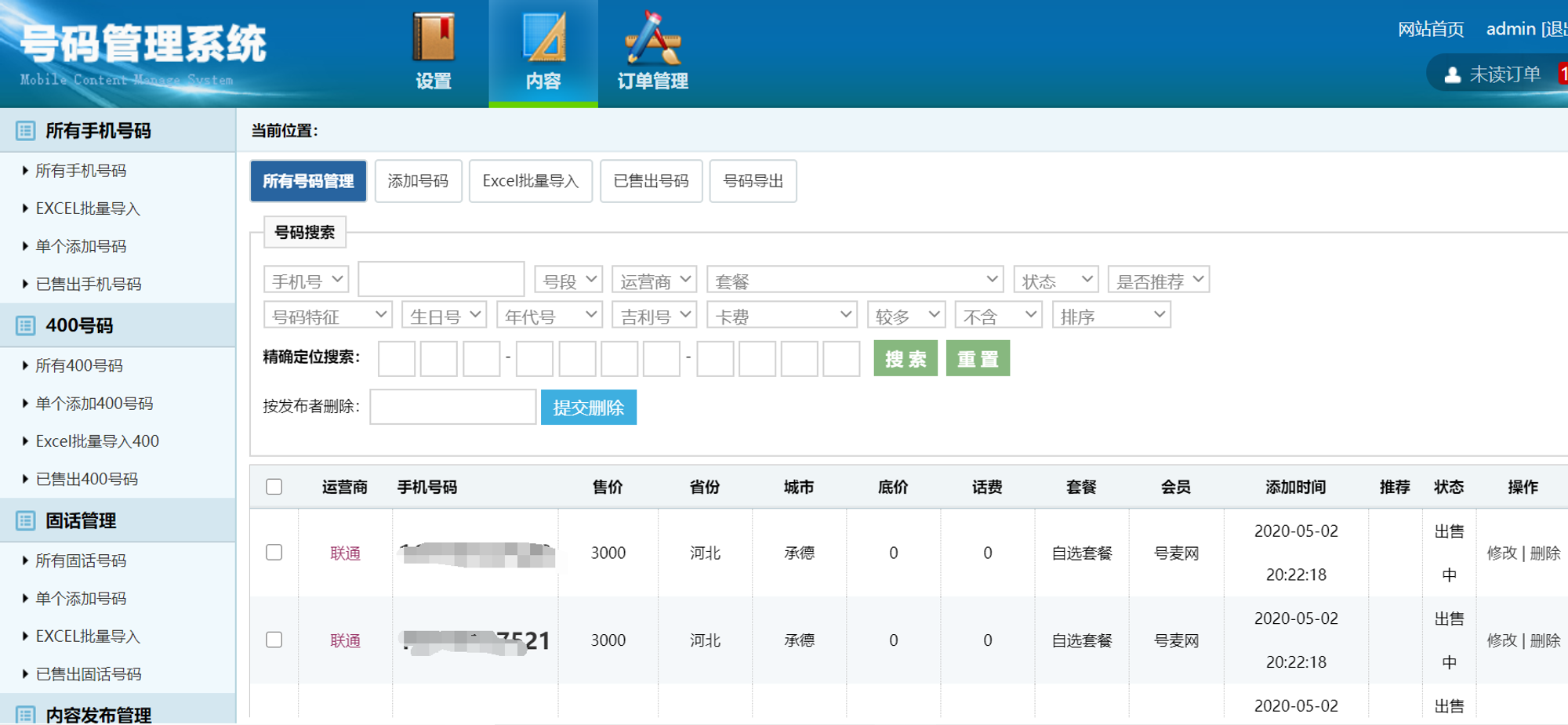The image size is (1568, 725).
Task: Open the 套餐 dropdown filter
Action: coord(855,281)
